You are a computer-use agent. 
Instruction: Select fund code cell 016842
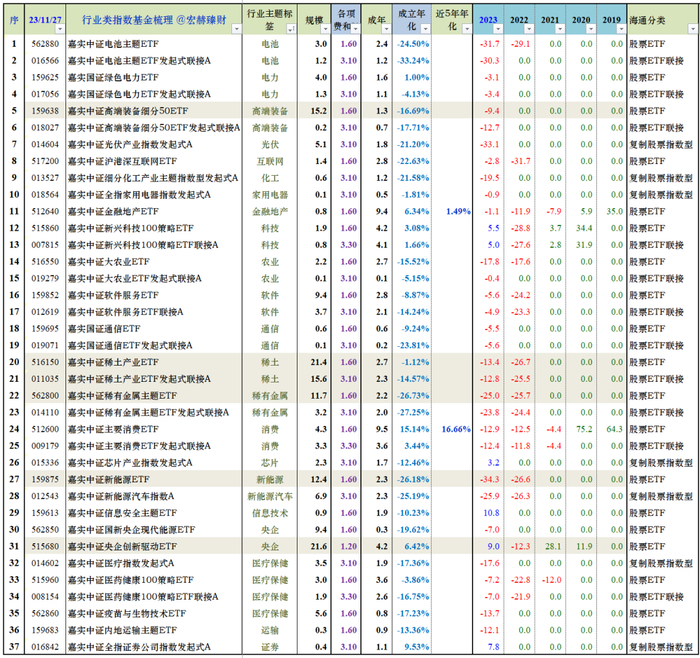click(x=45, y=647)
